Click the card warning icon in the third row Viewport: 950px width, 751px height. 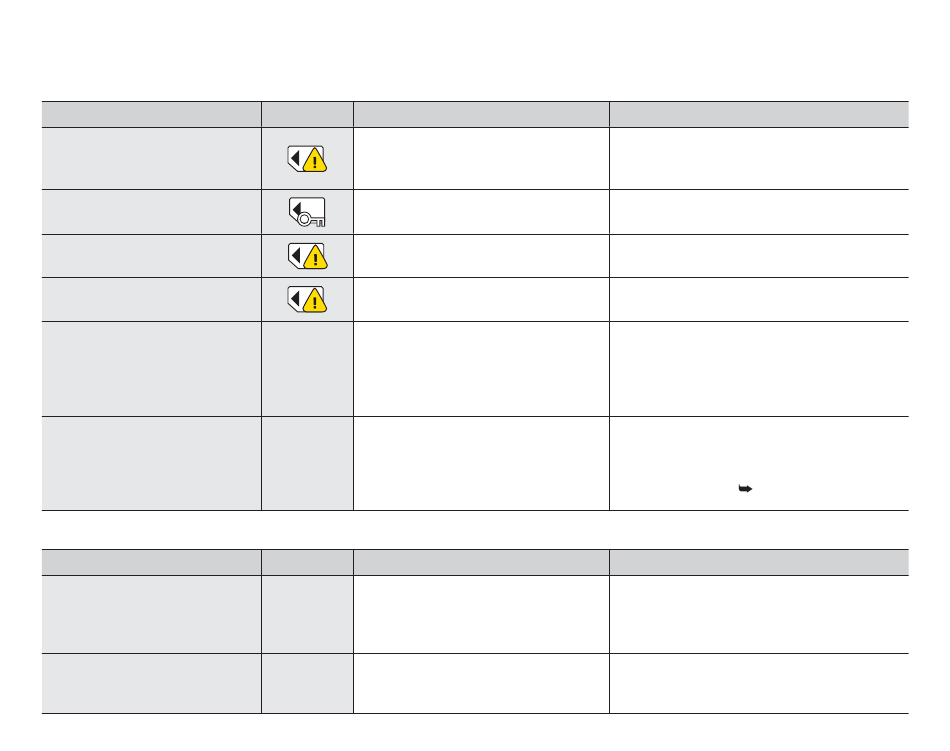click(307, 256)
